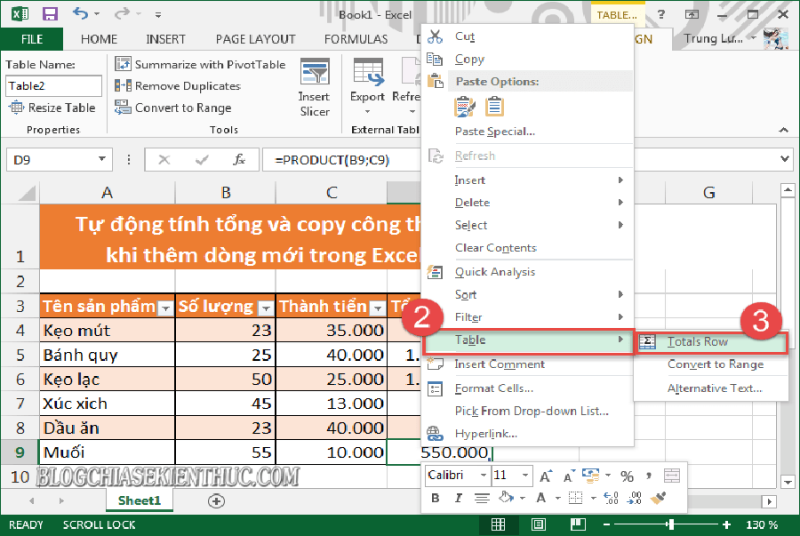Click the confirm checkmark in formula bar
Viewport: 800px width, 536px height.
click(202, 160)
